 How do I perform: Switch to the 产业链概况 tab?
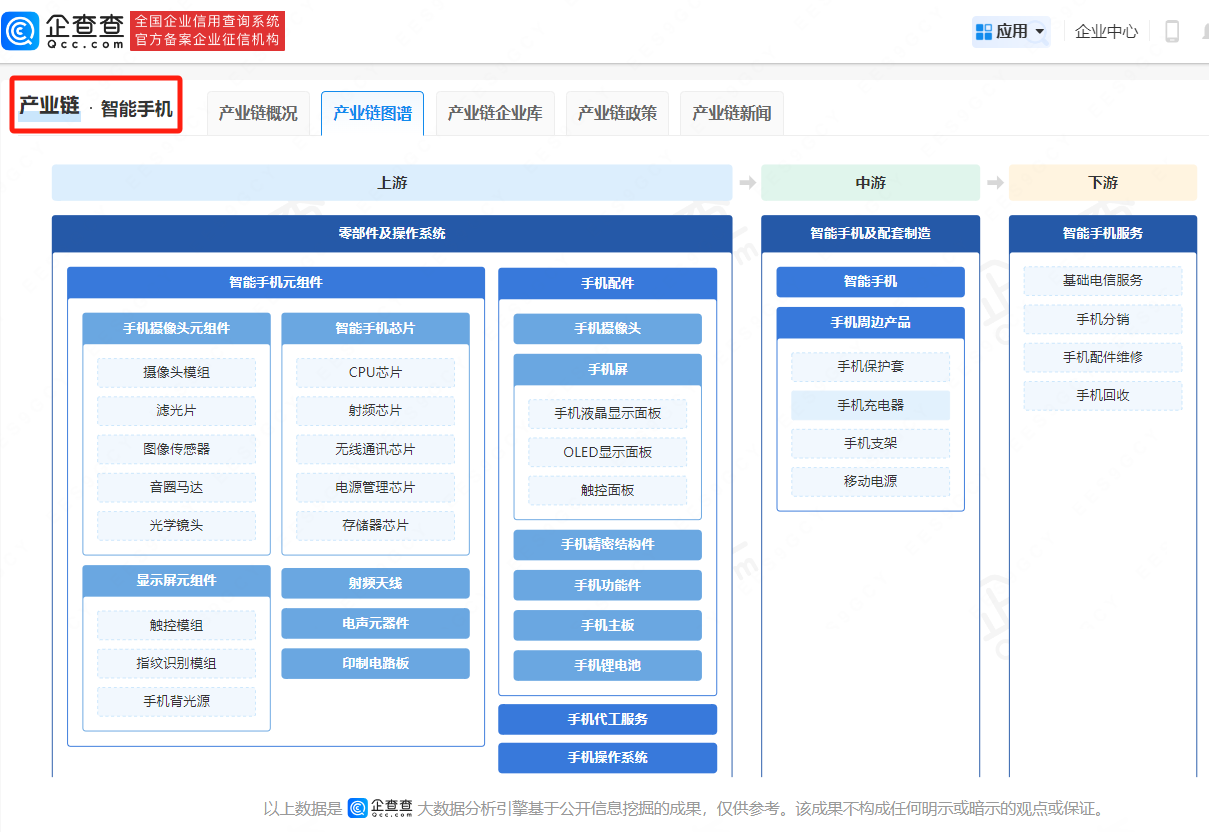click(x=258, y=114)
